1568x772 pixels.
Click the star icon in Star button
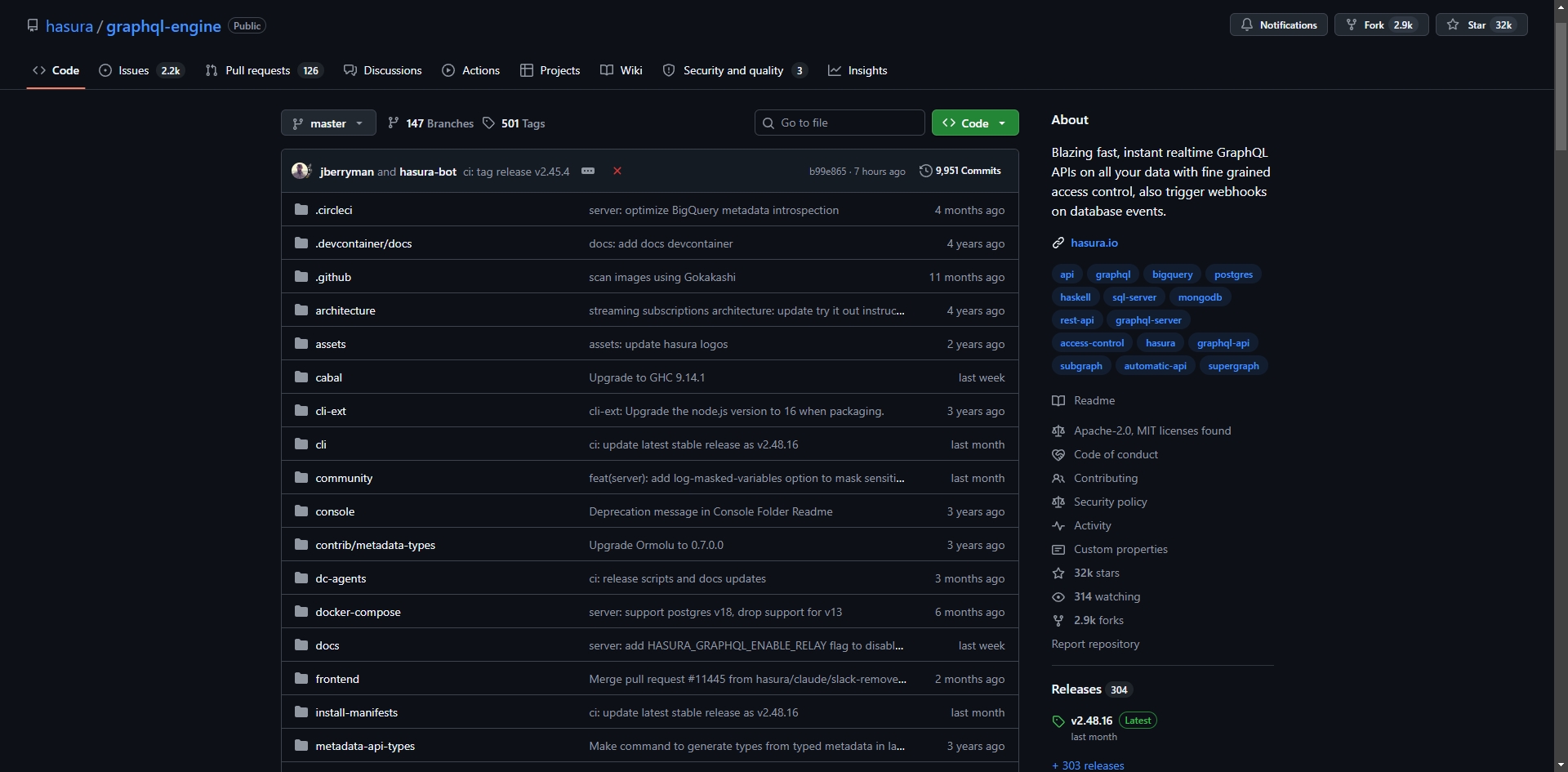click(x=1453, y=25)
